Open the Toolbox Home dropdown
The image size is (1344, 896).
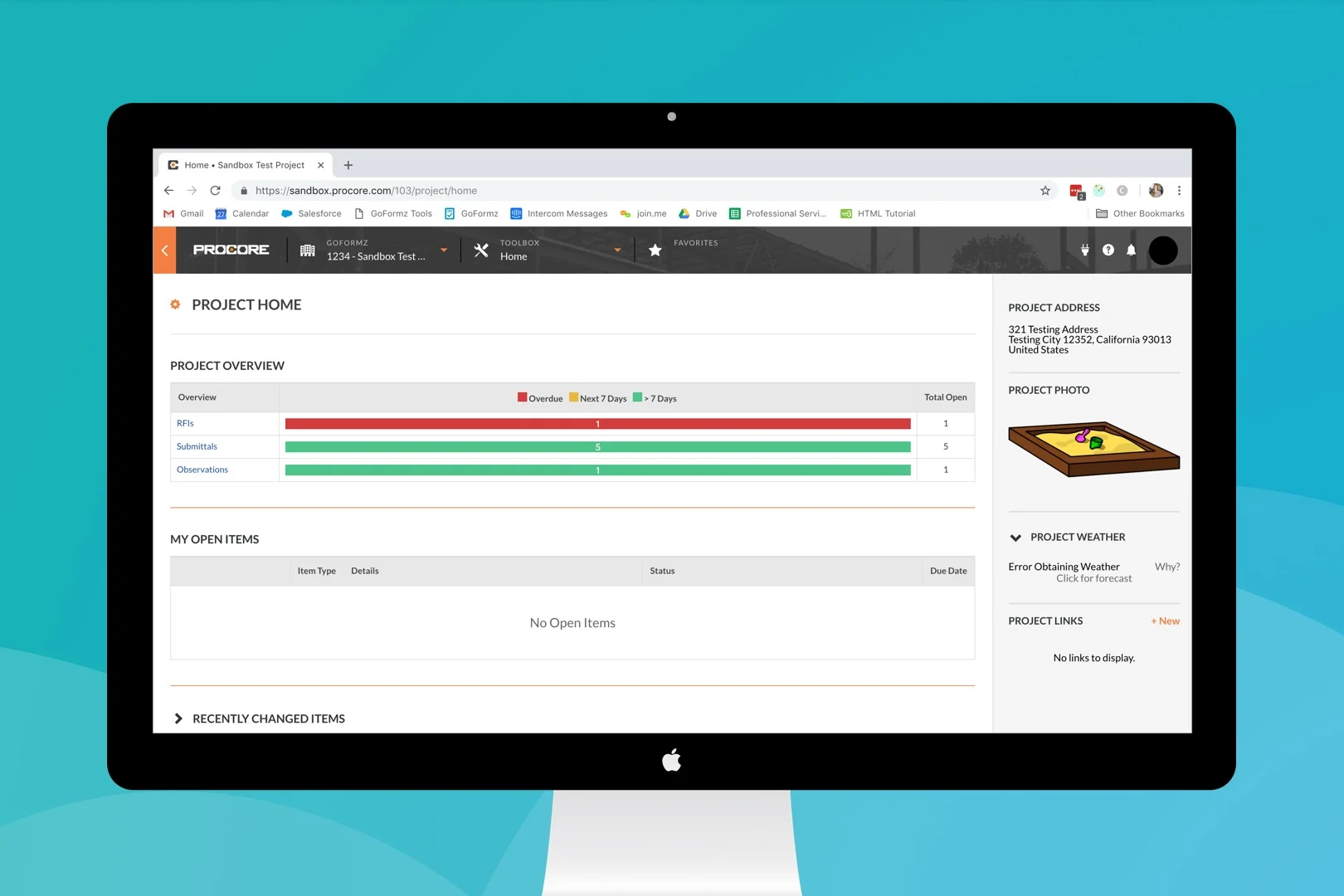point(617,250)
